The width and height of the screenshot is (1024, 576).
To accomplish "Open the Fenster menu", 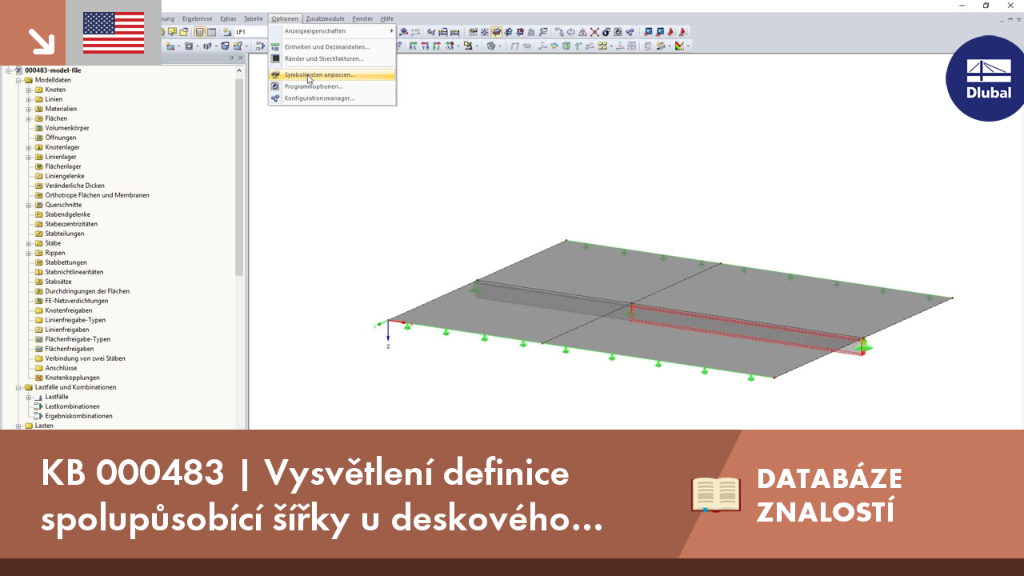I will tap(362, 19).
